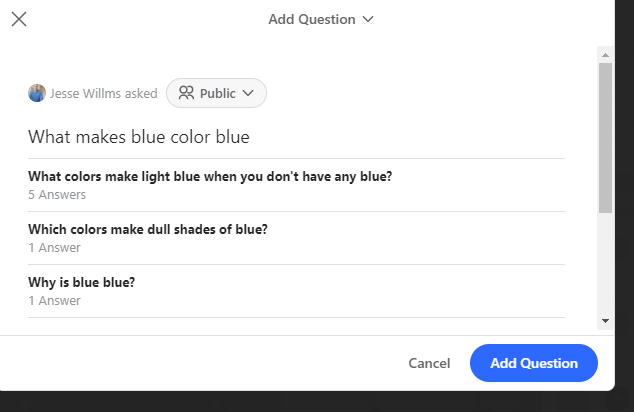Click Jesse Willms' profile avatar

click(x=37, y=93)
